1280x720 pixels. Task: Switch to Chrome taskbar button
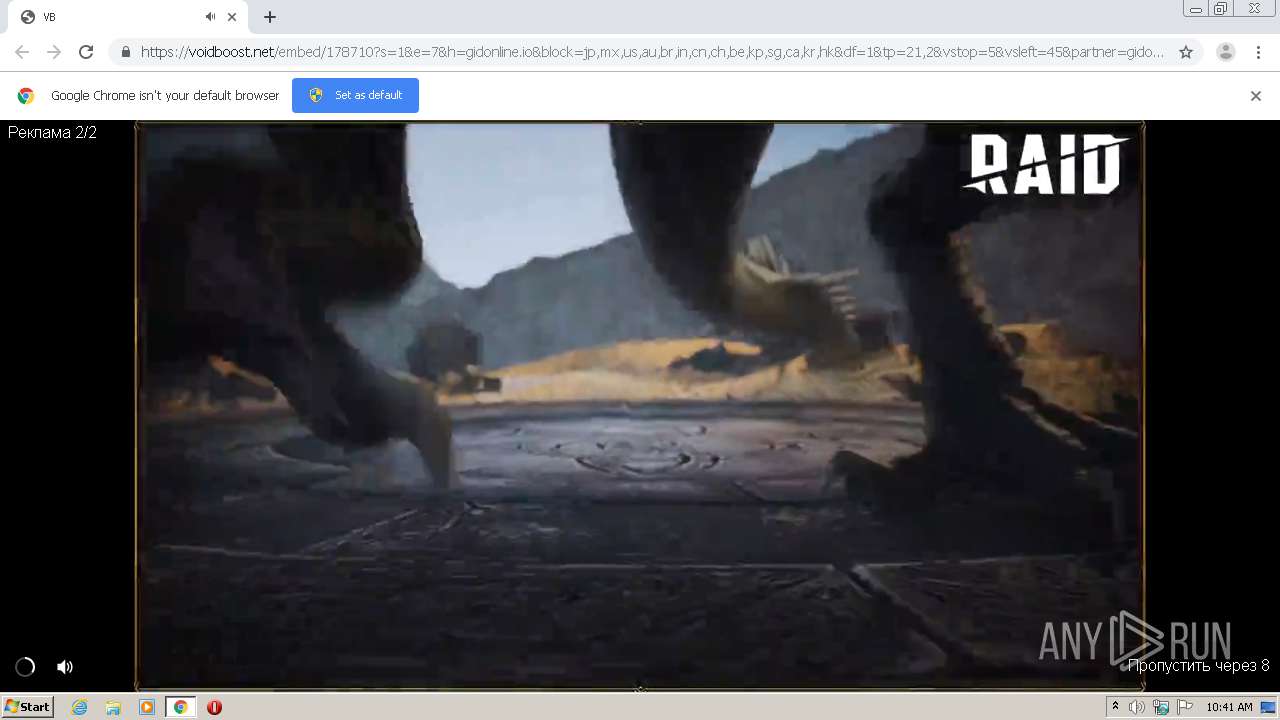tap(180, 707)
